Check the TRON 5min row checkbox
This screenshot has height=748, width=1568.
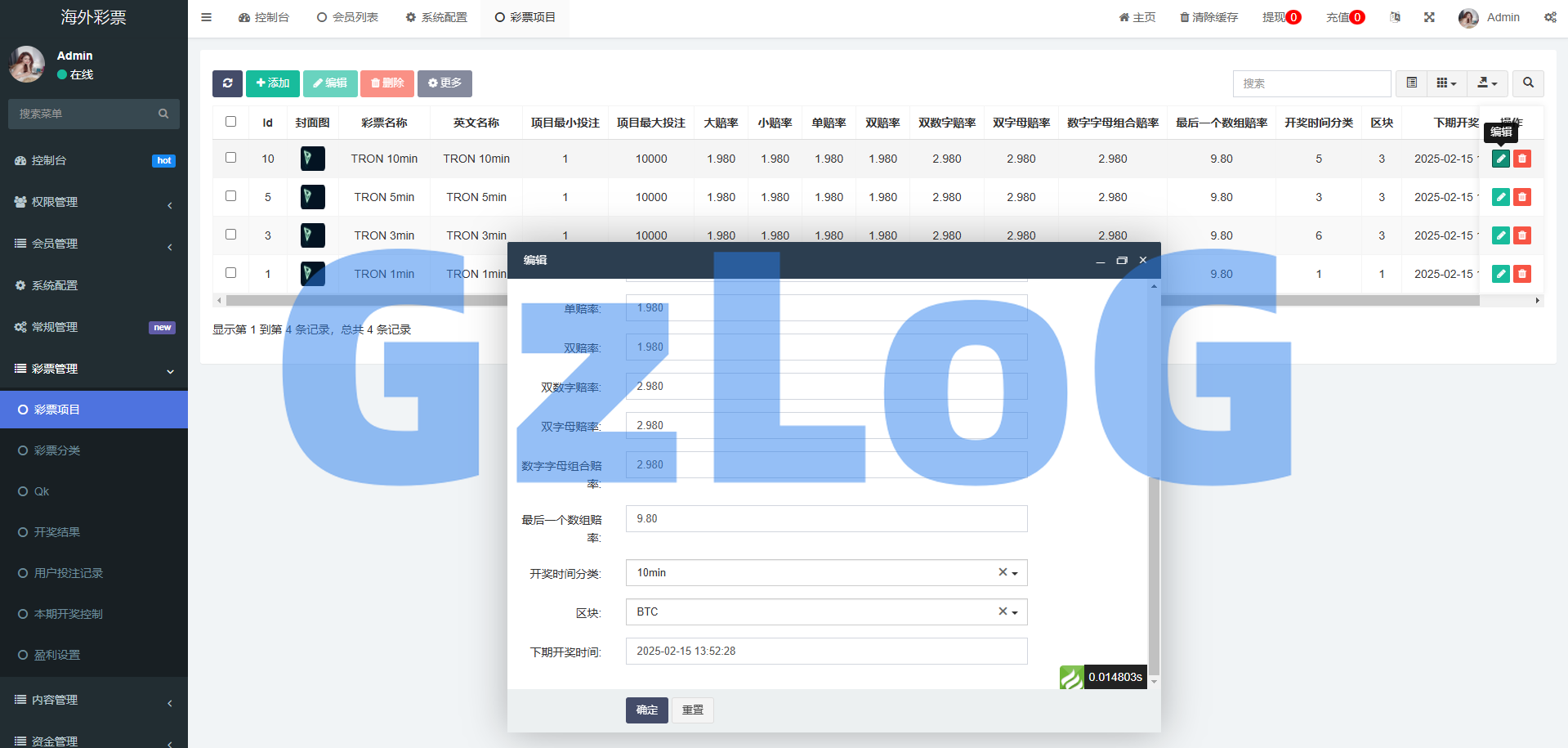pos(230,196)
